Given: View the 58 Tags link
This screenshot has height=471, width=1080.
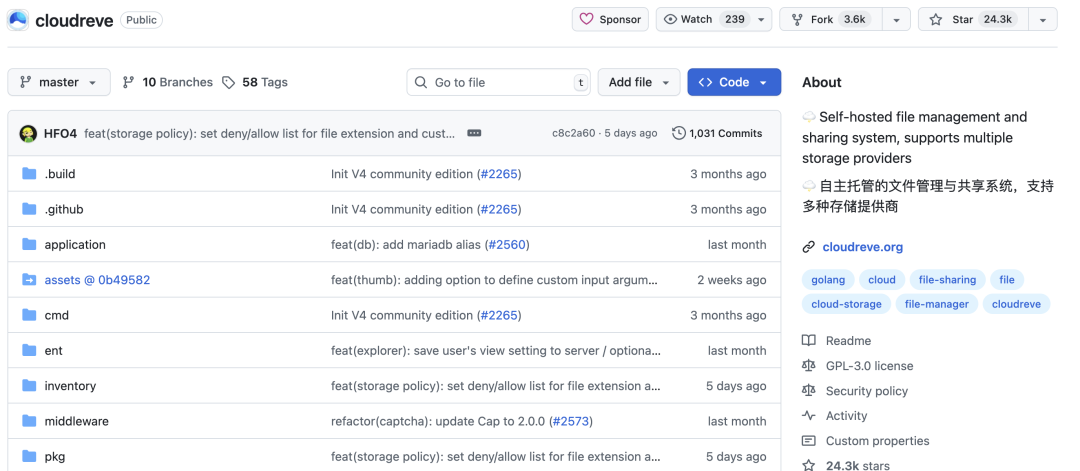Looking at the screenshot, I should pos(255,82).
